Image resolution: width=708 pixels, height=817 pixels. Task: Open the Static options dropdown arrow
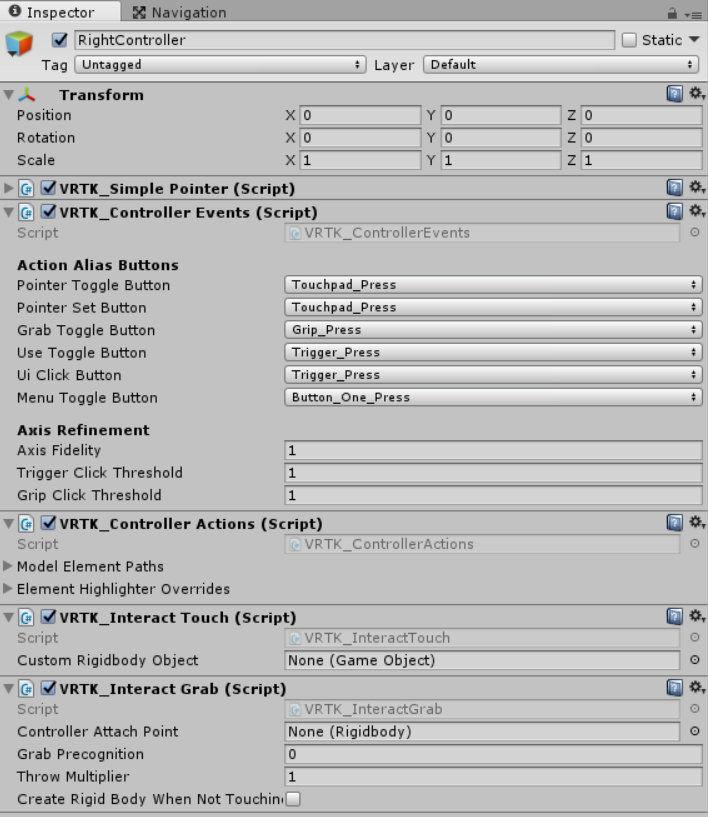tap(694, 40)
